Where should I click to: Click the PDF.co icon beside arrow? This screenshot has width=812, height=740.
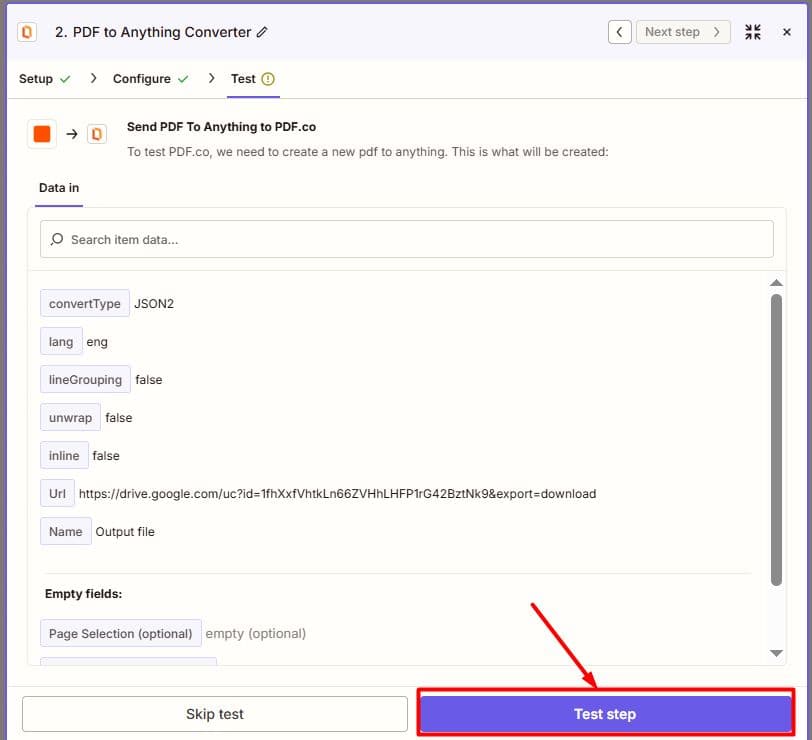[x=96, y=134]
